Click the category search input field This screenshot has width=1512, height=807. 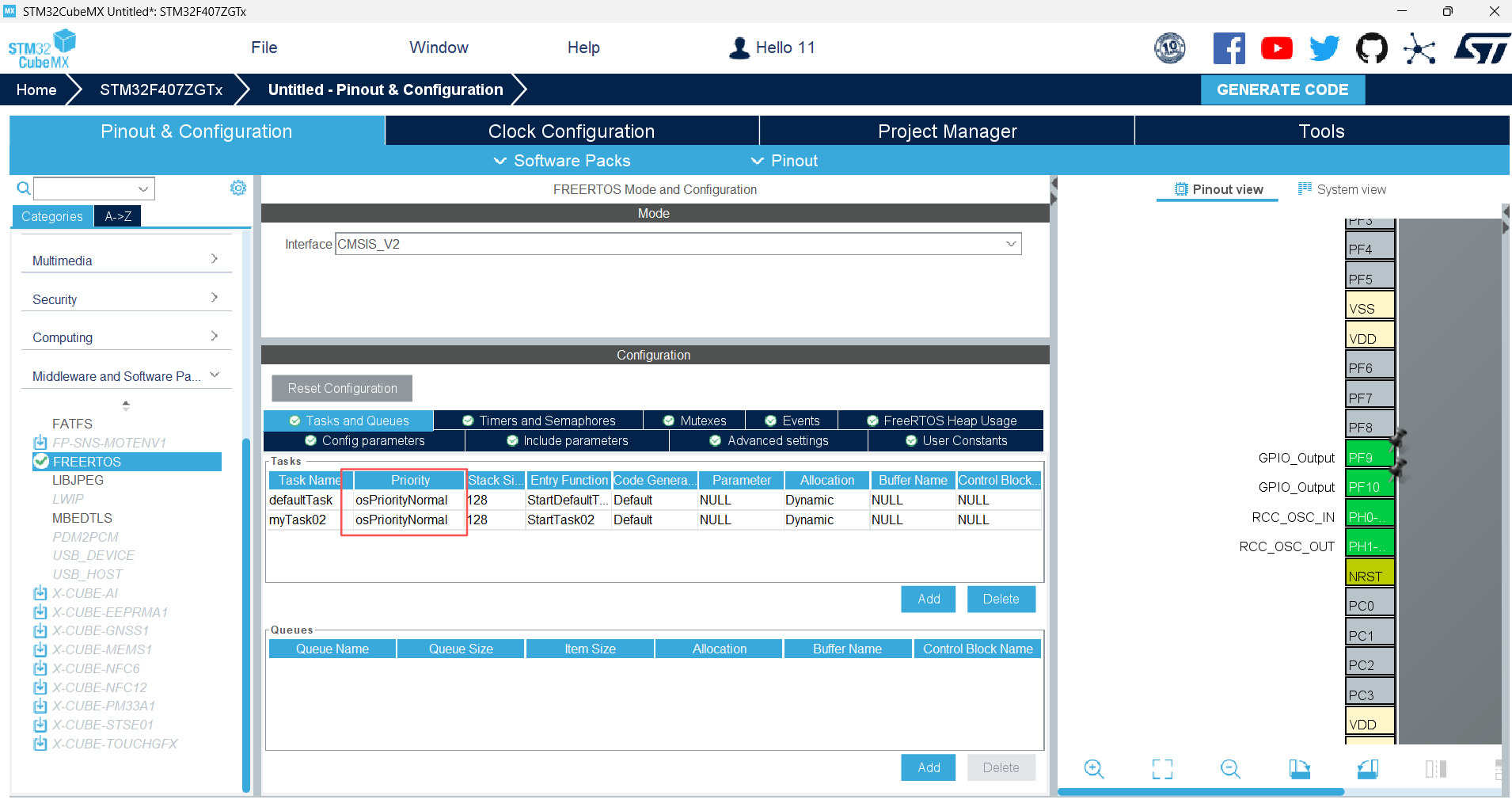pos(85,188)
